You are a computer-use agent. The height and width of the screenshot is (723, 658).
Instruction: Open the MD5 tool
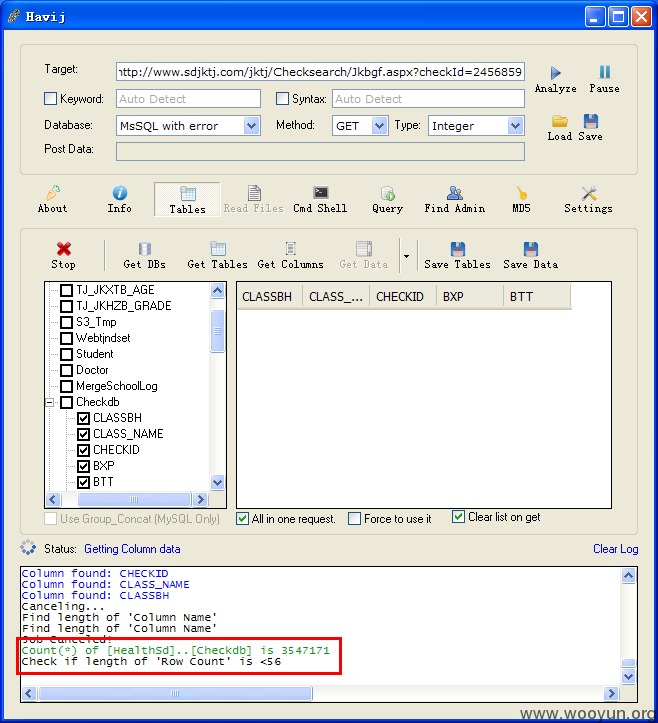(x=522, y=200)
